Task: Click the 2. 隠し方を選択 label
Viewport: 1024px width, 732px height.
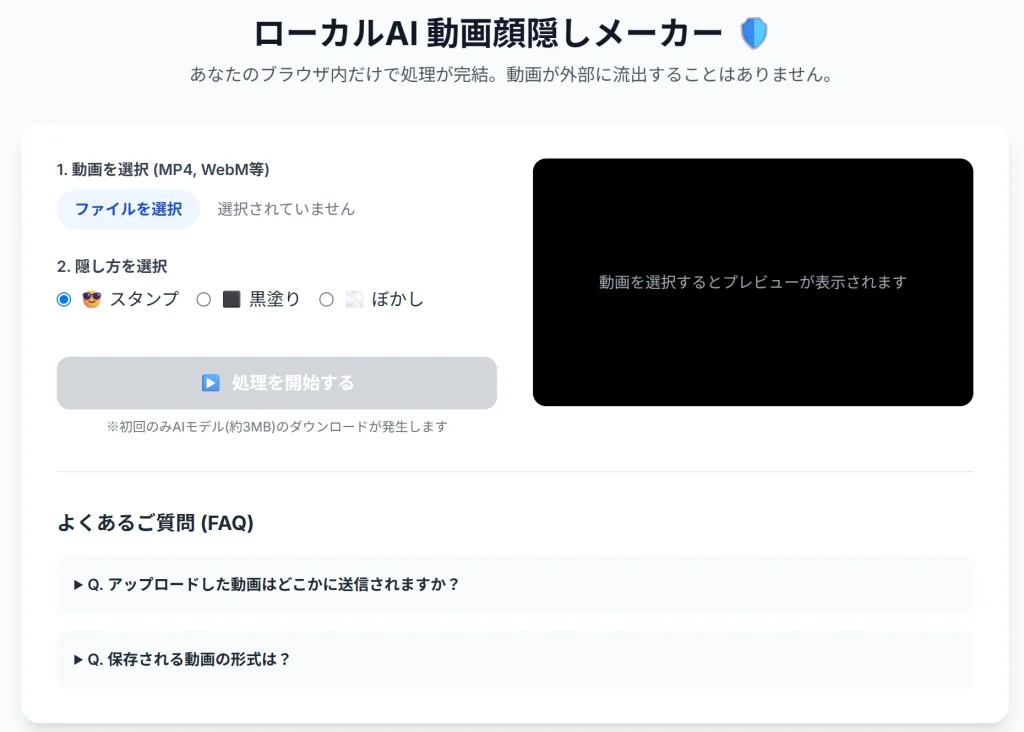Action: click(x=112, y=266)
